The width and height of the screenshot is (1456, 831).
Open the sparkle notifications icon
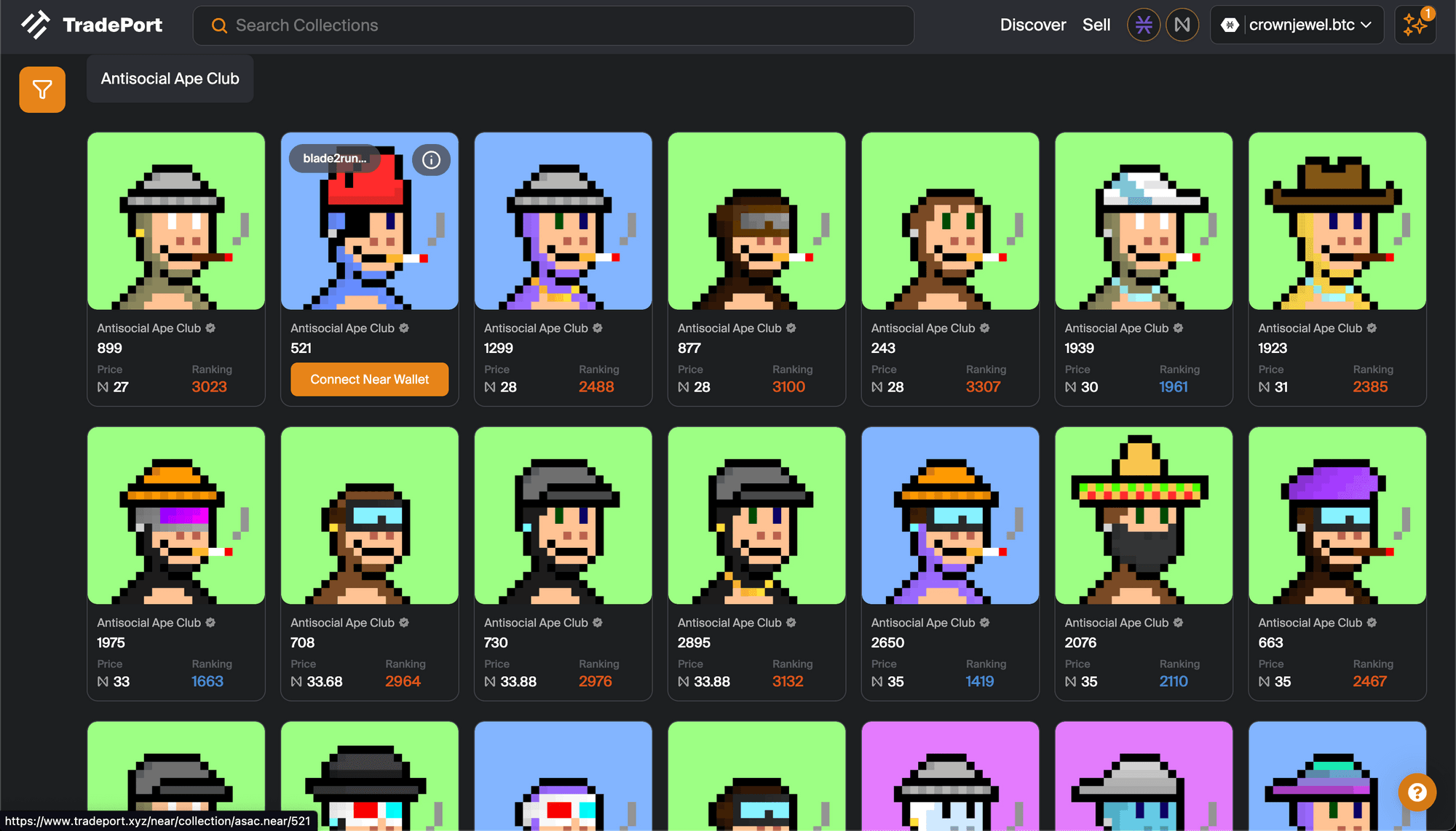1415,25
